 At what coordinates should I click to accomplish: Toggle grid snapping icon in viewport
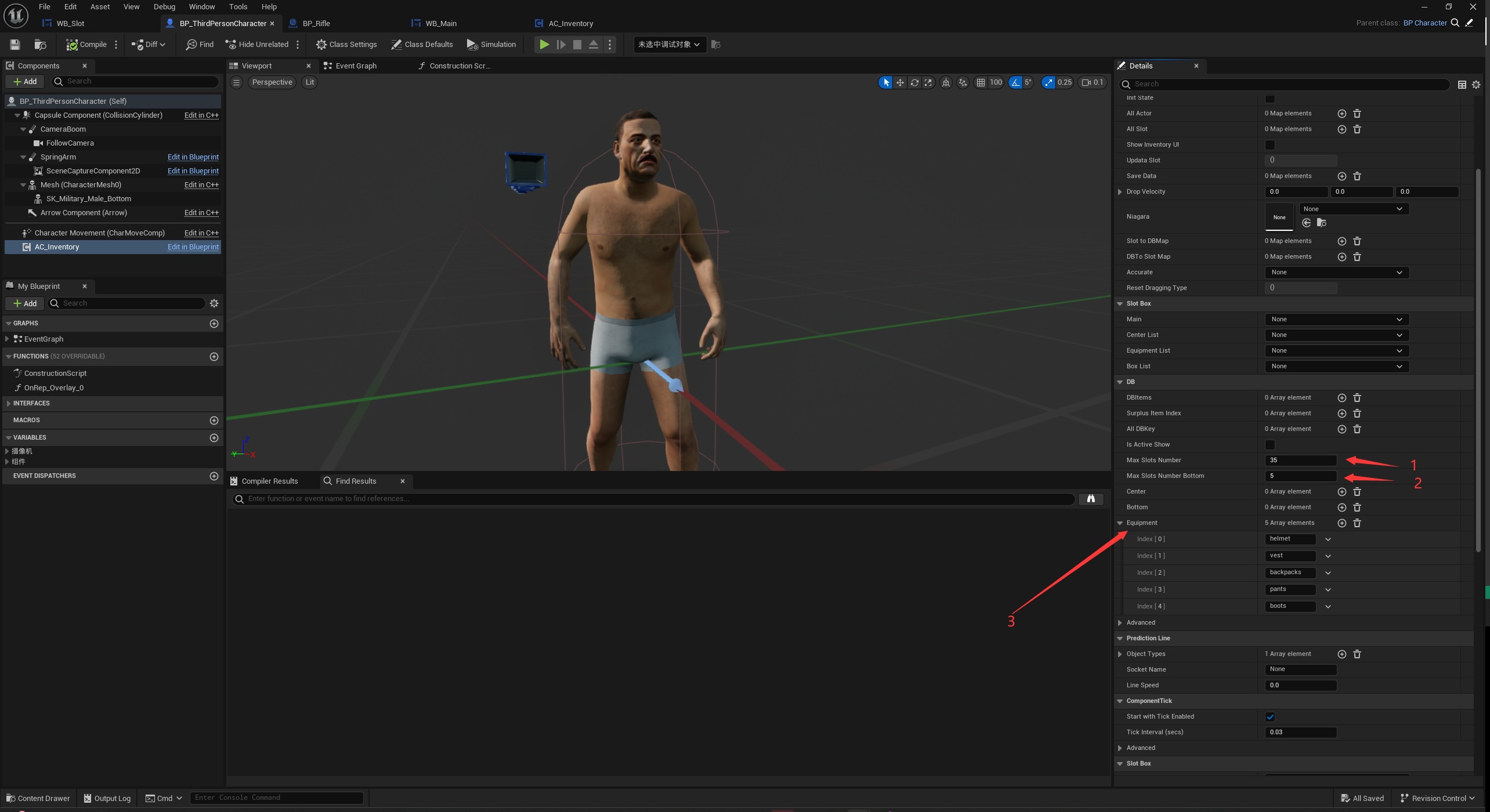981,82
